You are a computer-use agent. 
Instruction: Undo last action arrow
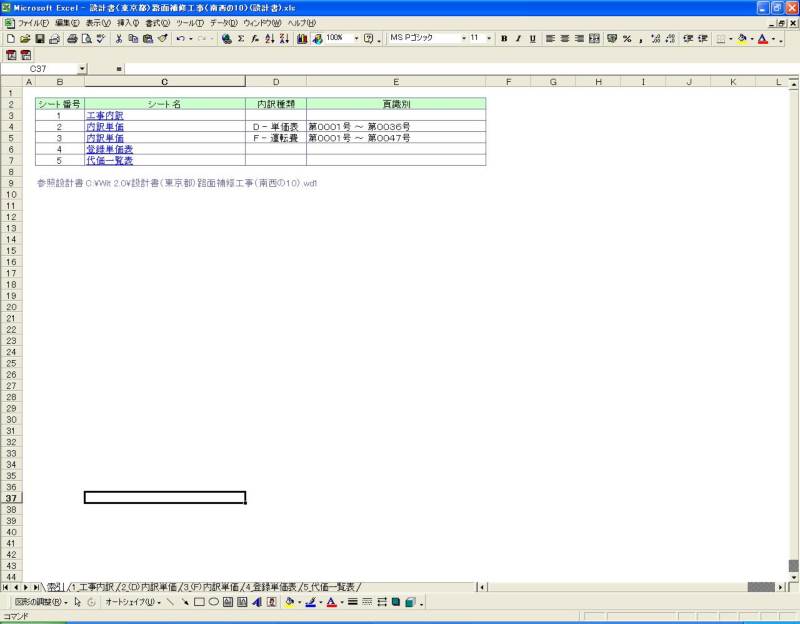180,39
